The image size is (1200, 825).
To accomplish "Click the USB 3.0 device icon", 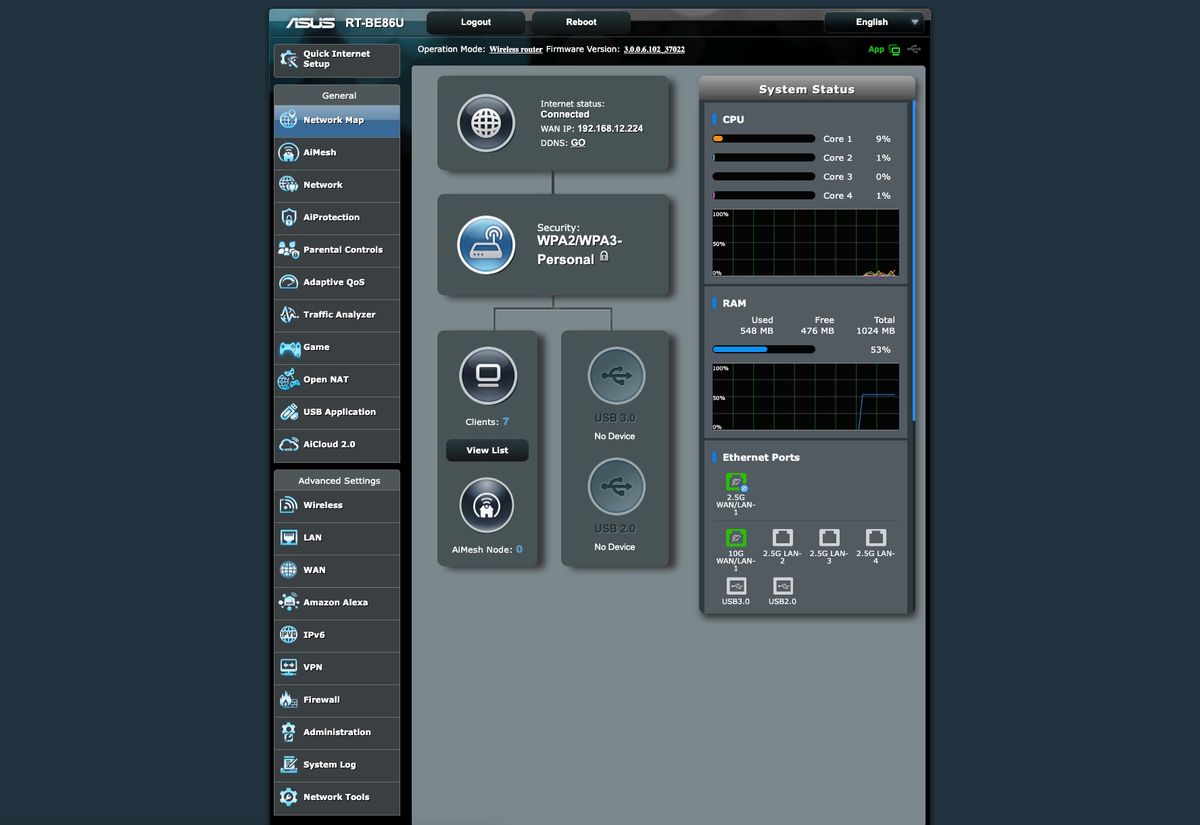I will 616,376.
